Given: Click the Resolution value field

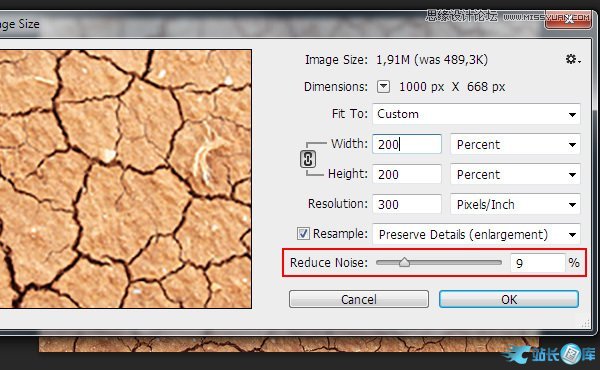Looking at the screenshot, I should pyautogui.click(x=407, y=204).
